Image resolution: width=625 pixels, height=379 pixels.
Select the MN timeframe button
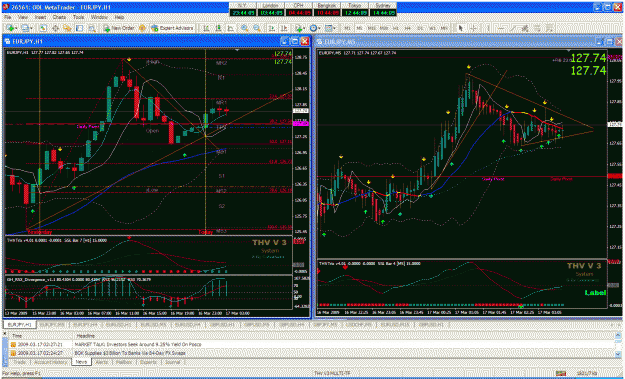444,28
